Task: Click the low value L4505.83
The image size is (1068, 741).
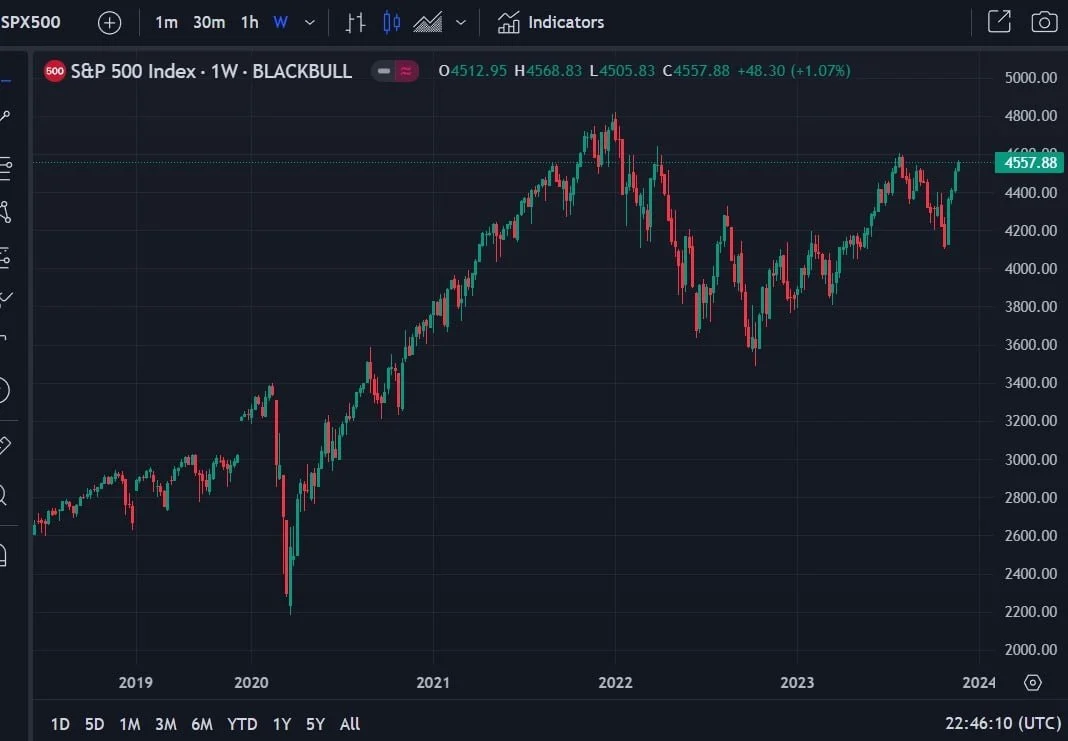Action: click(x=622, y=71)
